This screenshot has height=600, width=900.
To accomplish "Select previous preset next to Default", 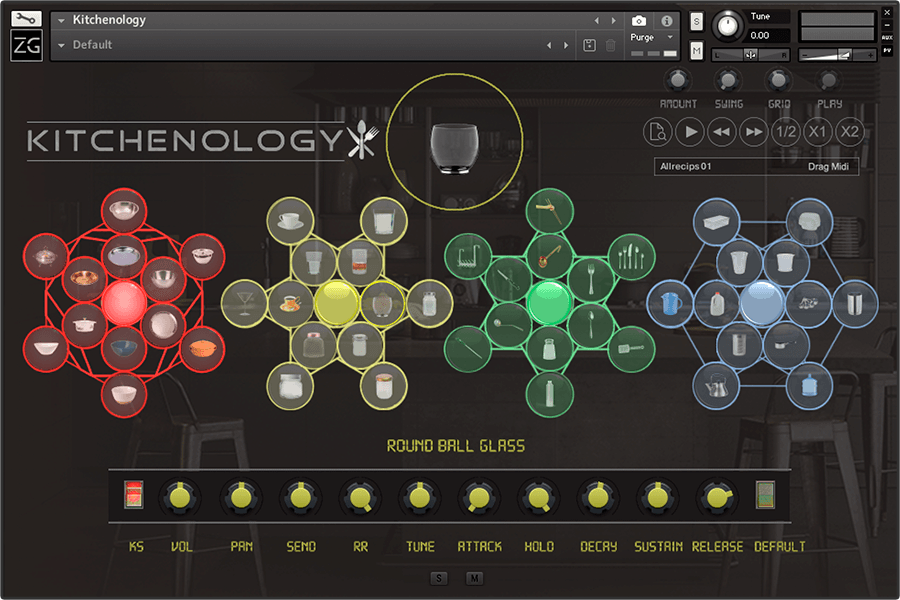I will 549,45.
